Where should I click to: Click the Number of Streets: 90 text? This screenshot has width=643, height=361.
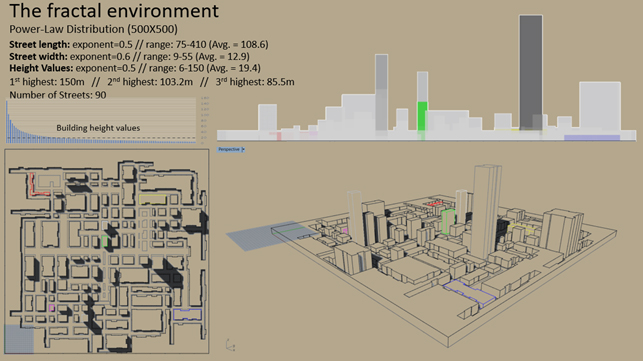[58, 95]
